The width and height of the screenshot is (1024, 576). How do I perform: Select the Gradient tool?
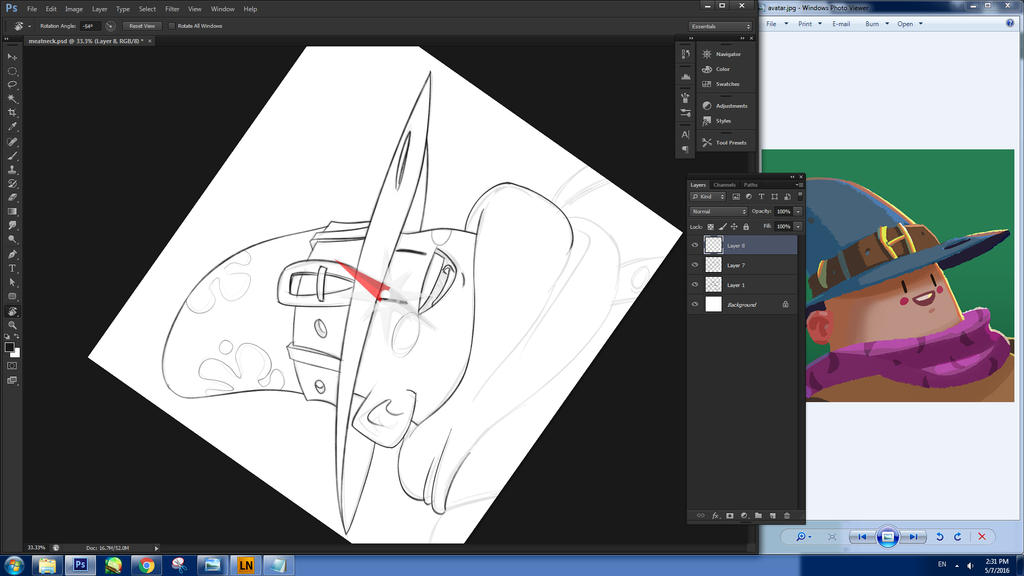12,211
